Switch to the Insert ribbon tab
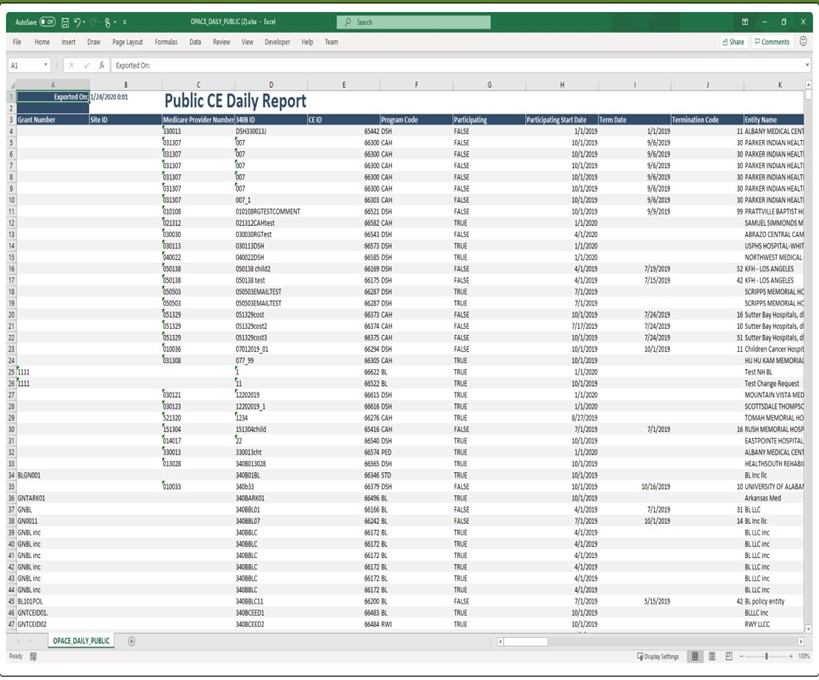 (x=68, y=42)
